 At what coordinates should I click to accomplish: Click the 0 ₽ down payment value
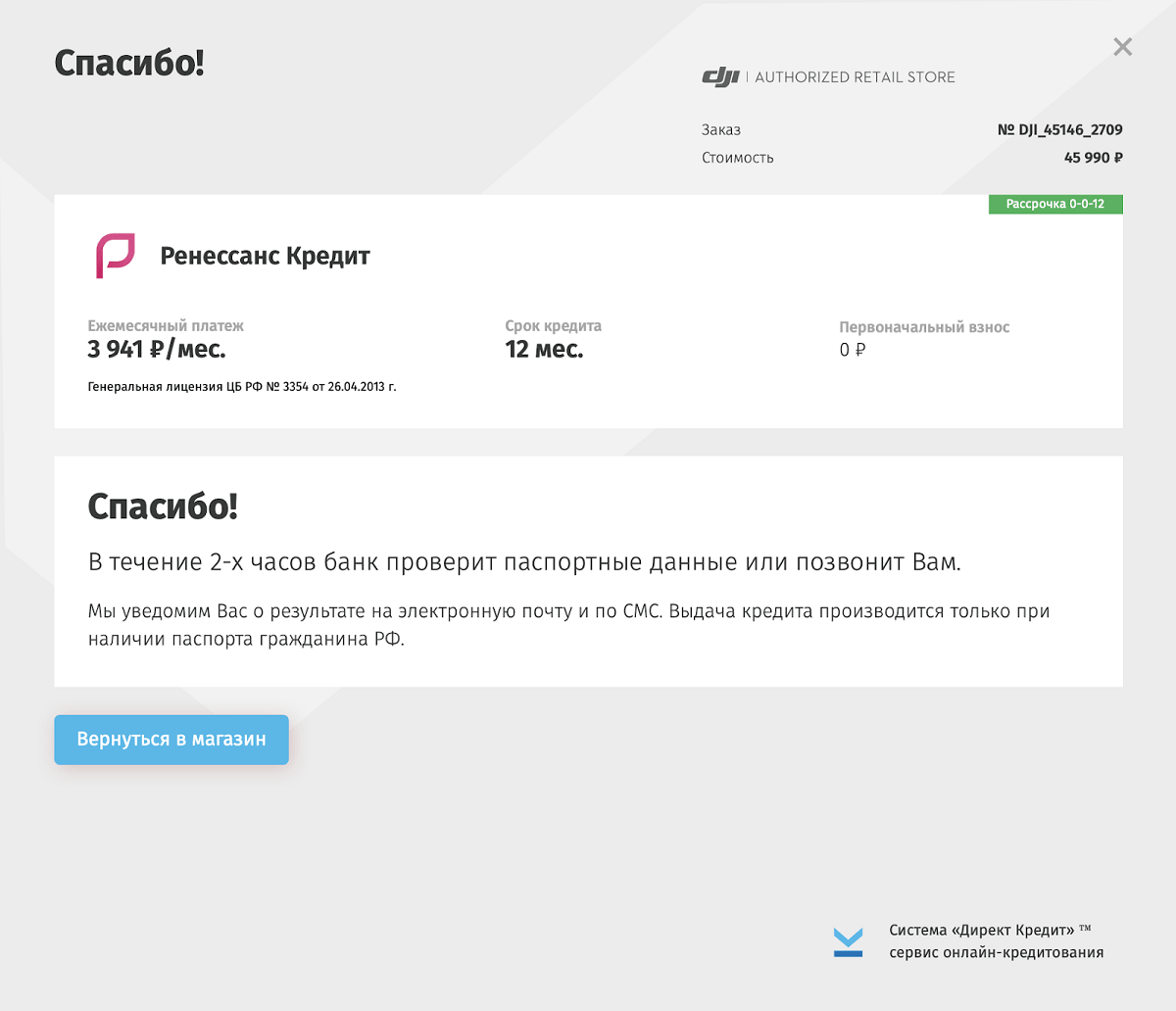pyautogui.click(x=853, y=350)
